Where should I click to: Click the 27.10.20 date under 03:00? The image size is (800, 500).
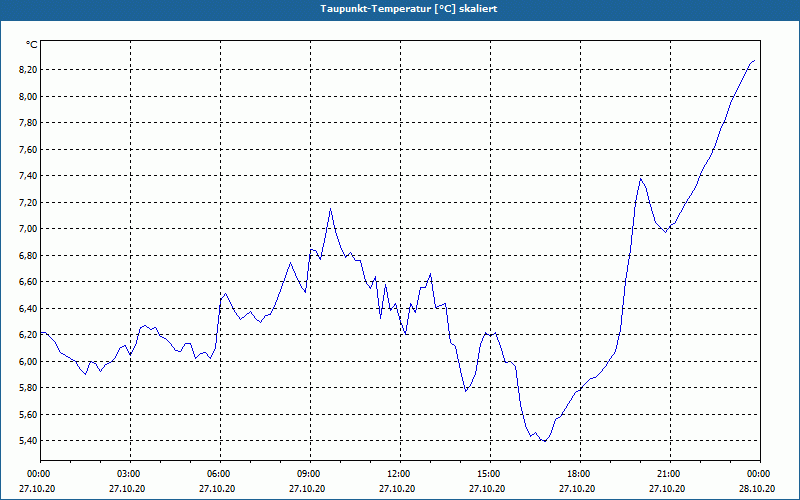coord(127,488)
